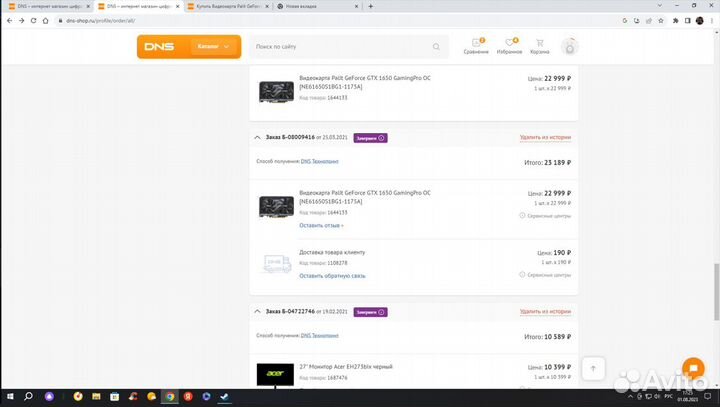Open Windows taskbar search
Screen dimensions: 720x407
pos(28,396)
